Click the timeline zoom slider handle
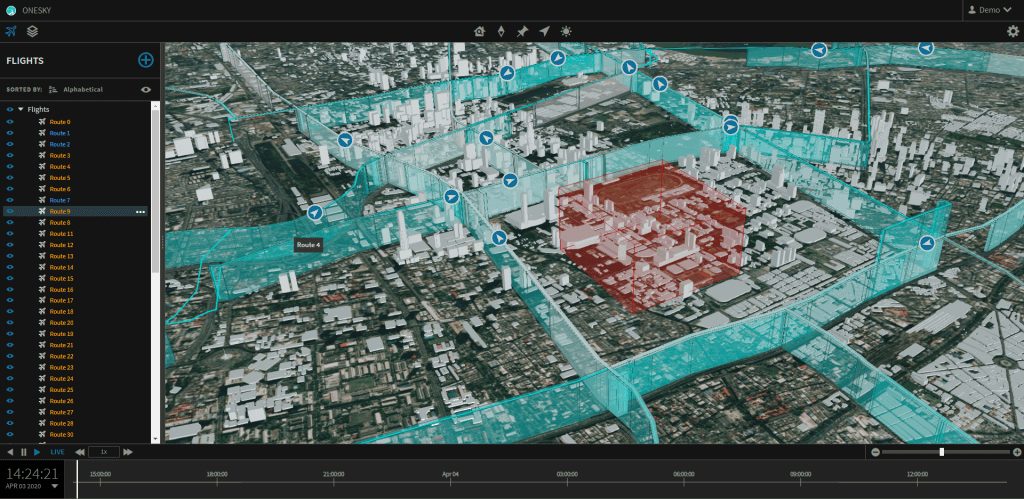Viewport: 1024px width, 499px height. 941,452
